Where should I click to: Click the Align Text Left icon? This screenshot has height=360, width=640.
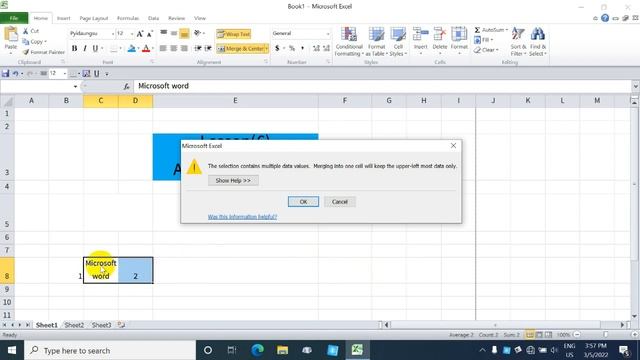click(x=163, y=49)
